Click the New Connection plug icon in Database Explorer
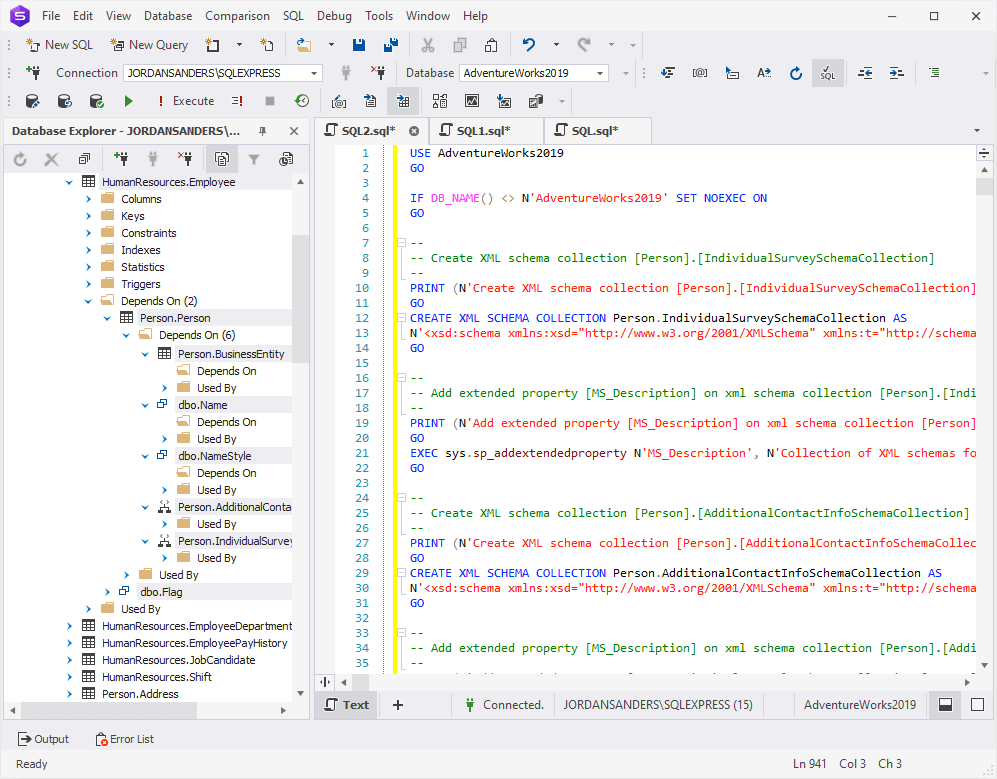The width and height of the screenshot is (997, 779). (121, 159)
